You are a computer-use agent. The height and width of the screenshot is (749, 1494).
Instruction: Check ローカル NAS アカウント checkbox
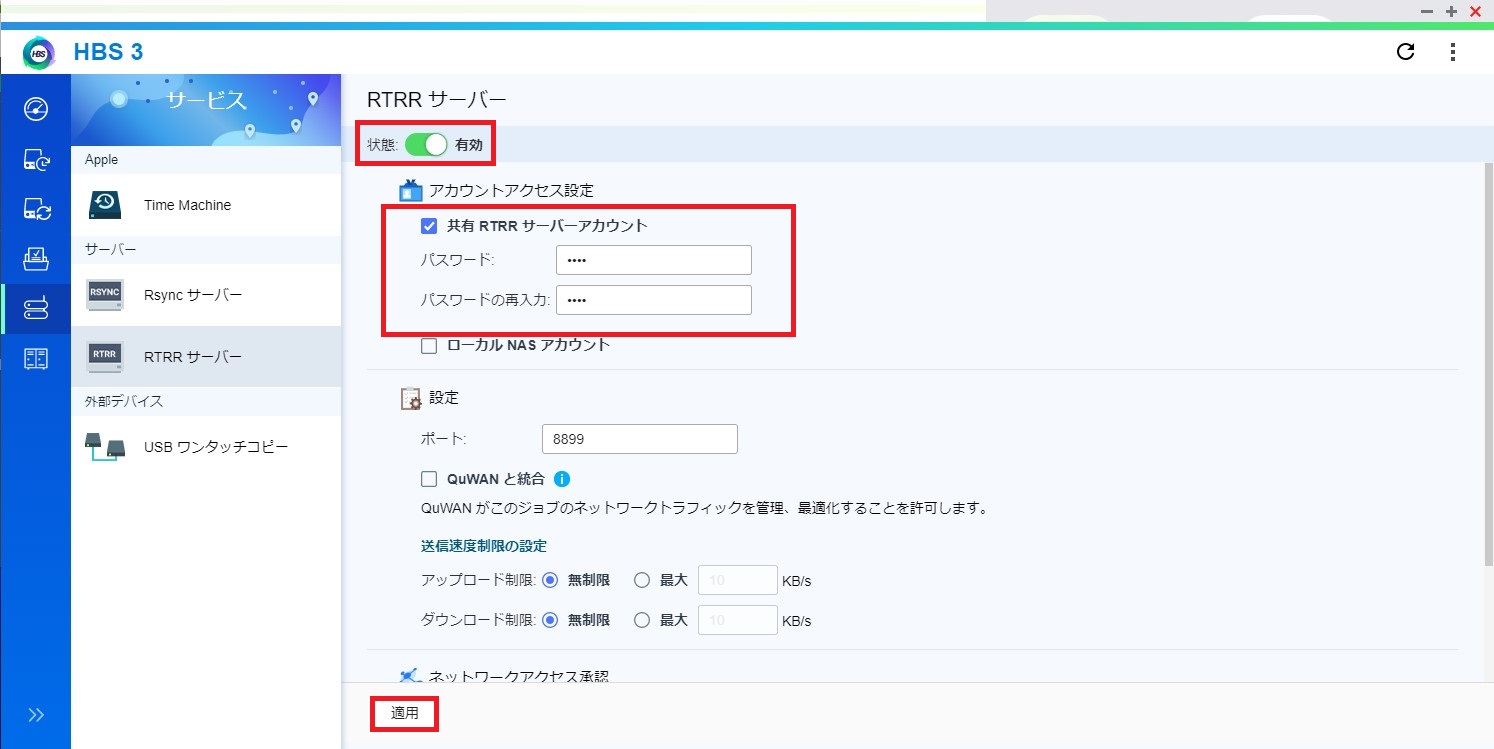[429, 346]
